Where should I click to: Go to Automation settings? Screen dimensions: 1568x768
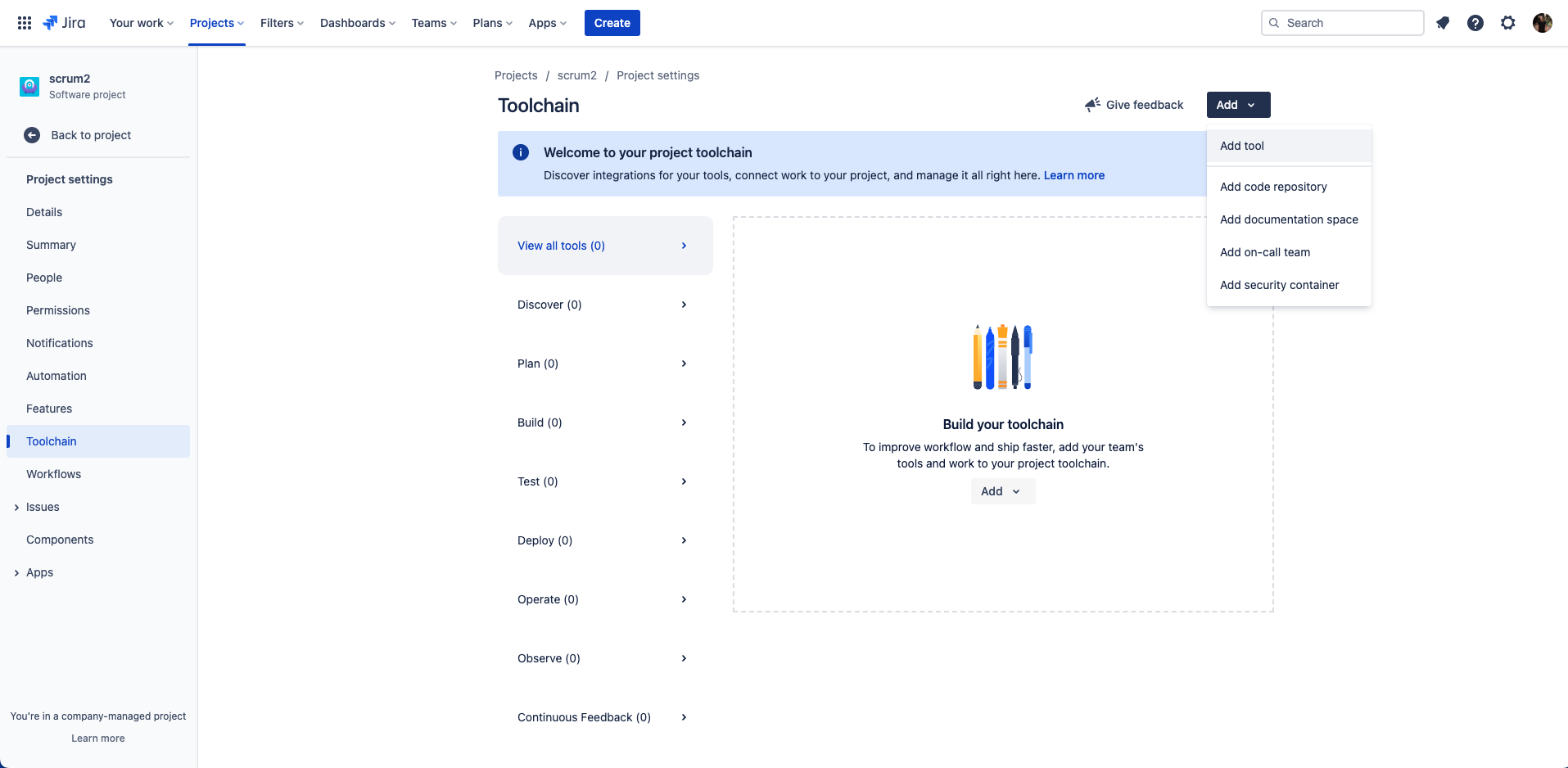coord(98,376)
